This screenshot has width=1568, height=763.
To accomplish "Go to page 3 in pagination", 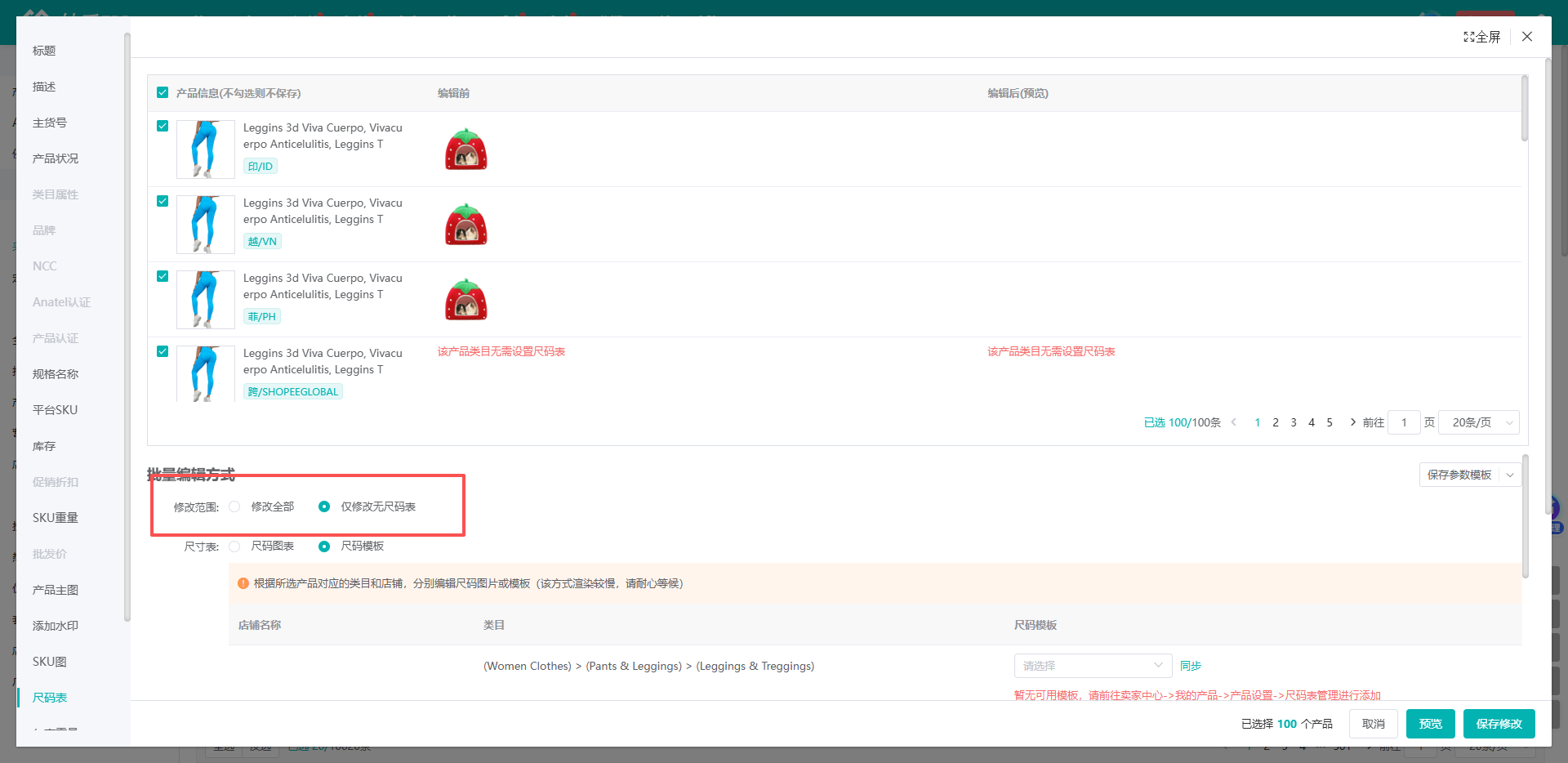I will [1294, 422].
